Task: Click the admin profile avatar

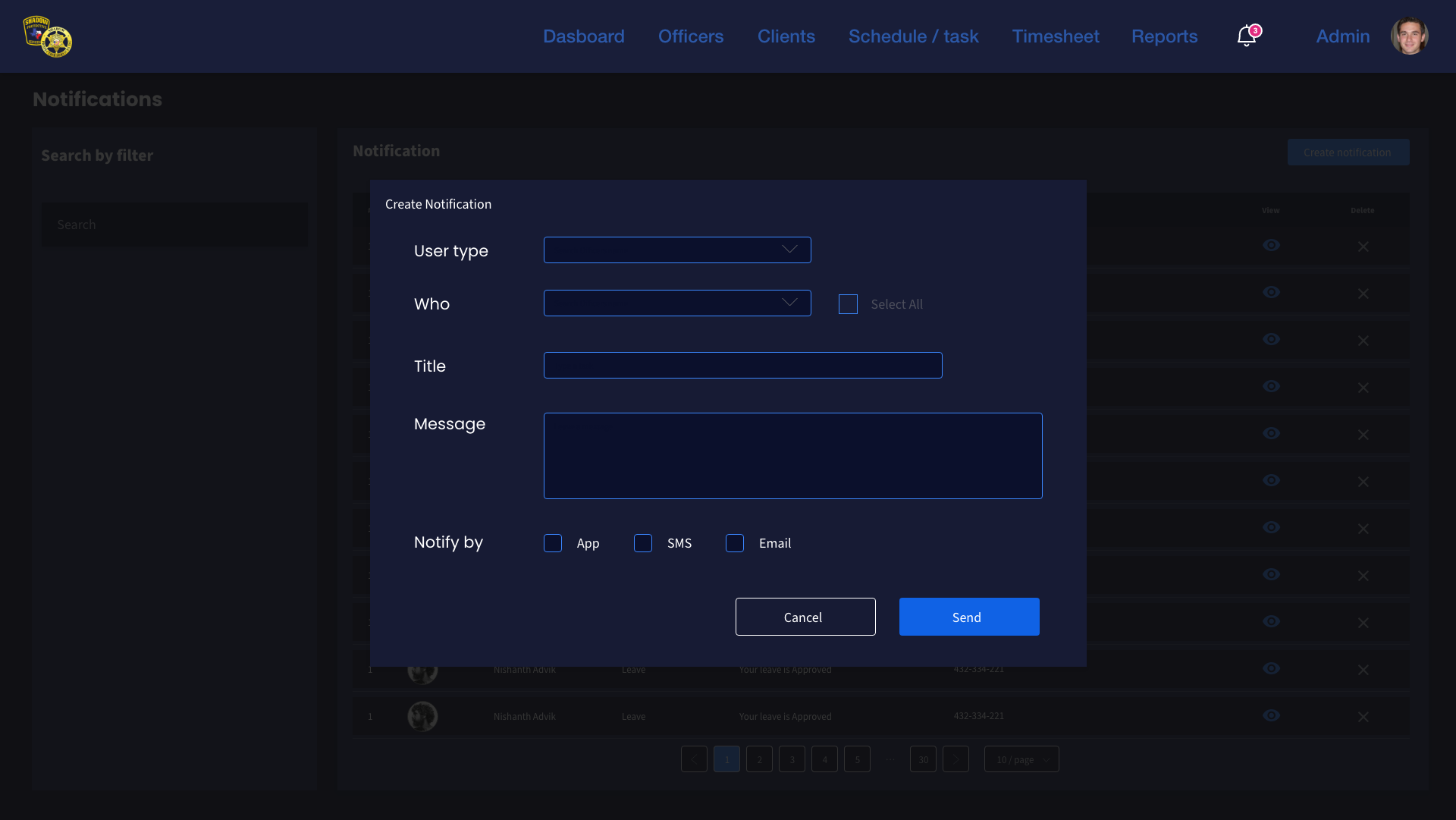Action: [x=1409, y=36]
